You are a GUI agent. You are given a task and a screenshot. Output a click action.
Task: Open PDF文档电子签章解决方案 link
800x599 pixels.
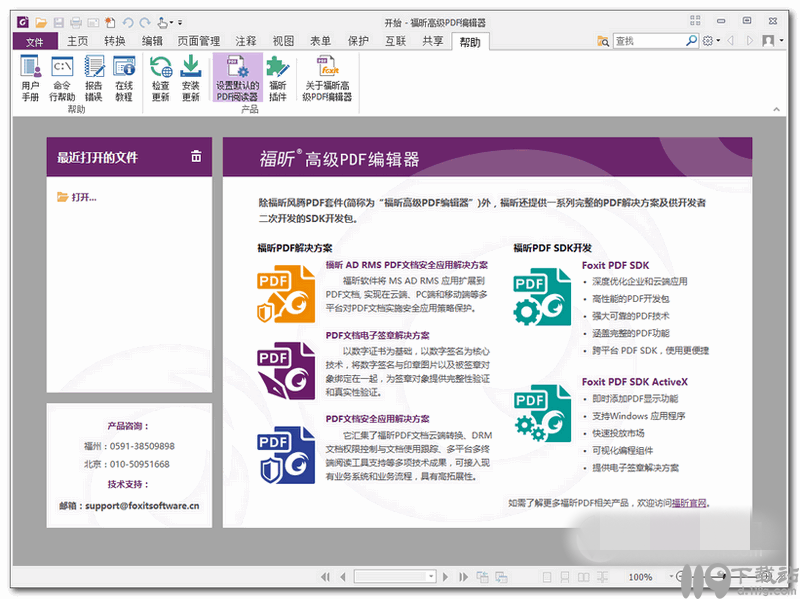(x=378, y=335)
